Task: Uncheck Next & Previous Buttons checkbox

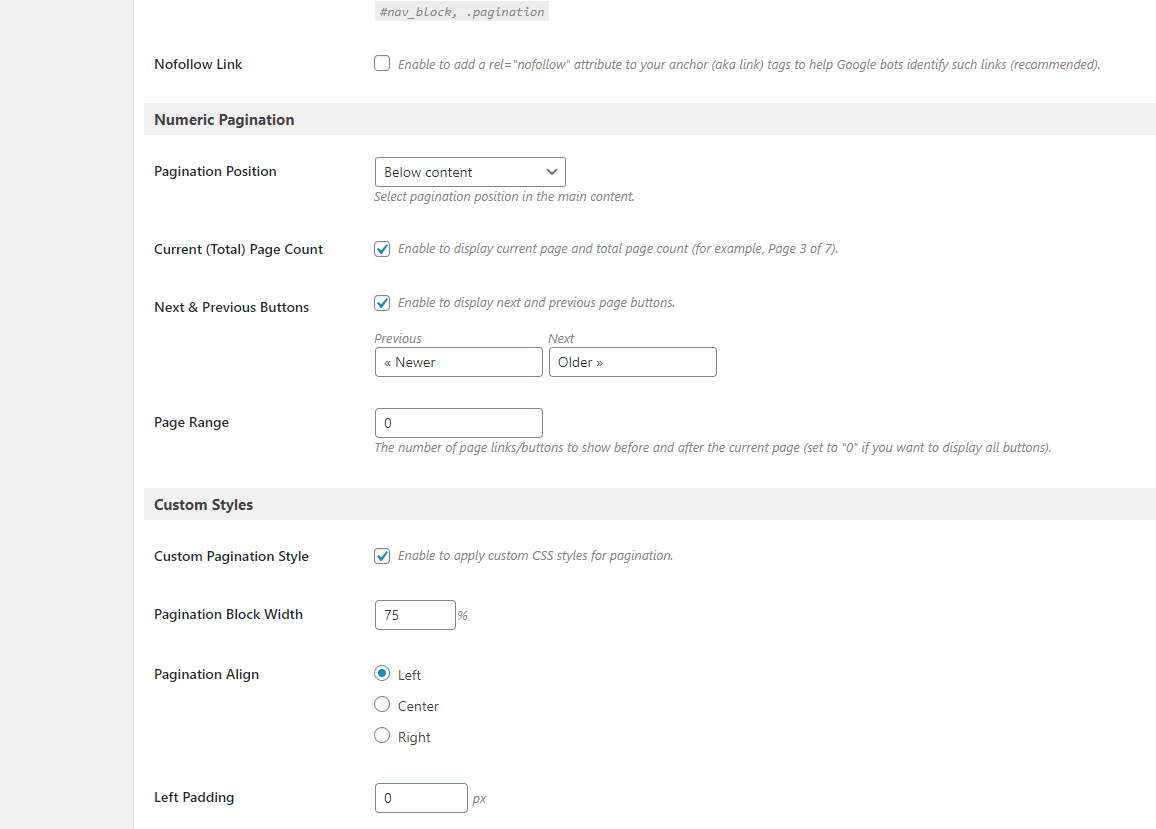Action: [x=382, y=302]
